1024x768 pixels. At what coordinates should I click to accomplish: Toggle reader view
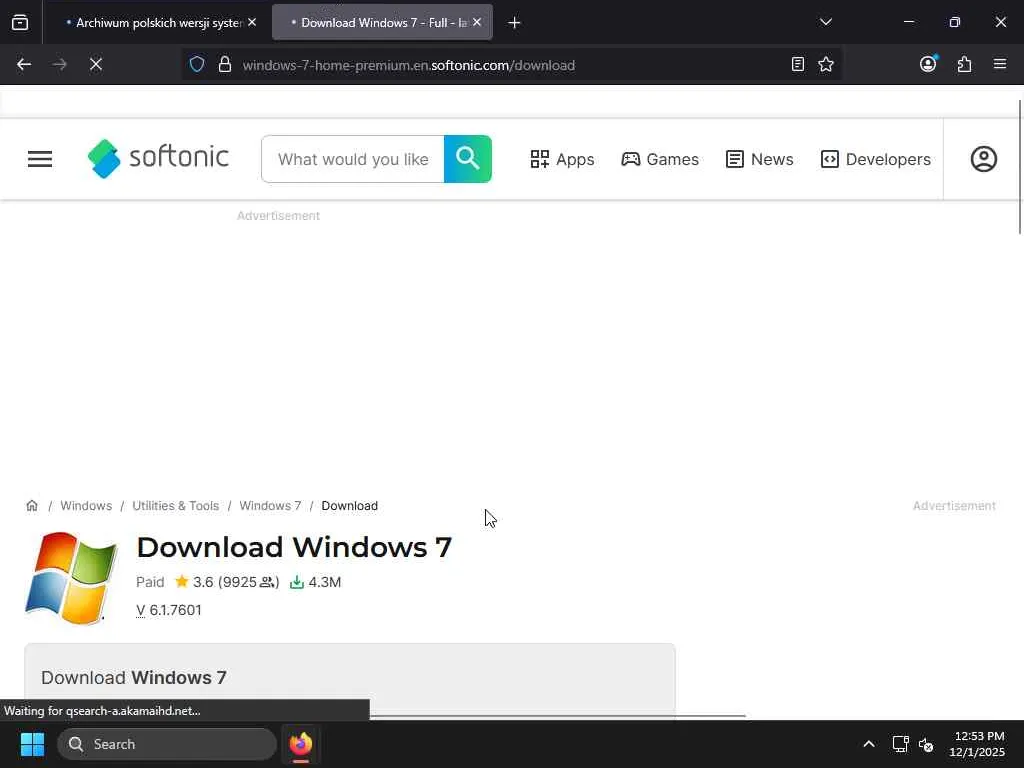(797, 65)
